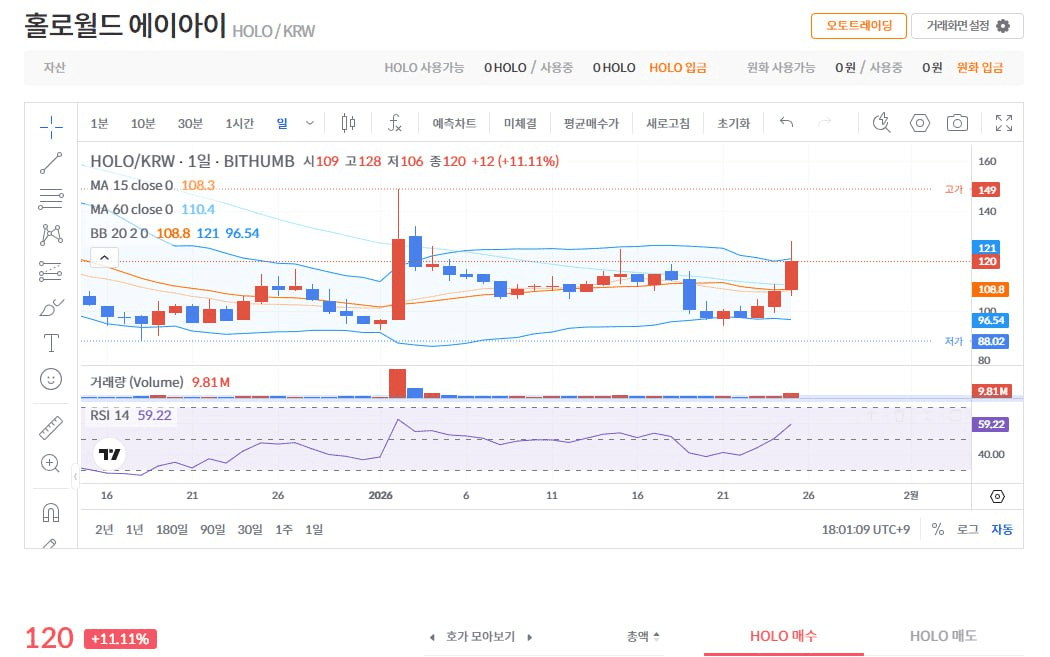Viewport: 1050px width, 657px height.
Task: Select the 1시간 timeframe tab
Action: click(x=238, y=122)
